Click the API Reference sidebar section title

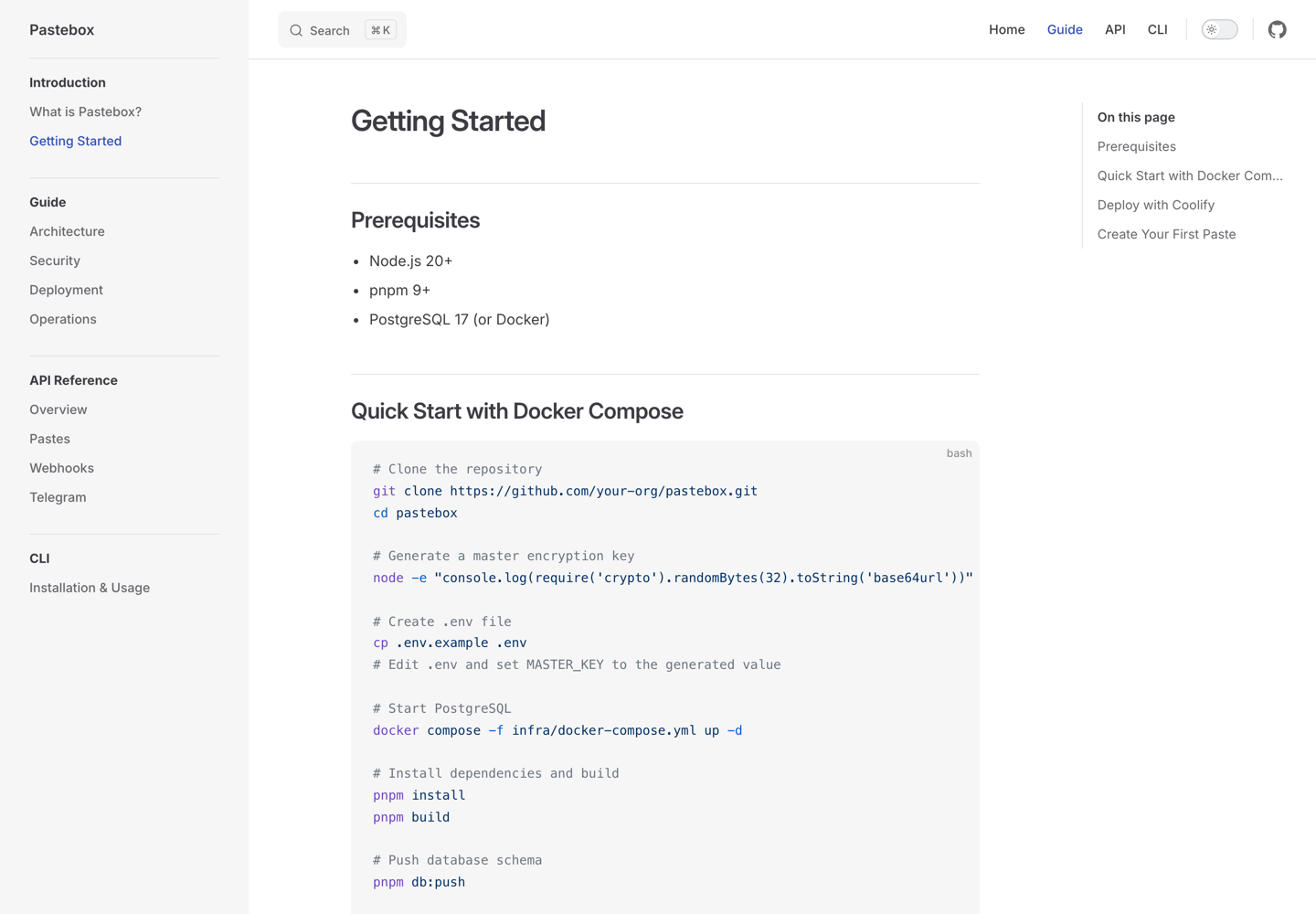point(73,380)
